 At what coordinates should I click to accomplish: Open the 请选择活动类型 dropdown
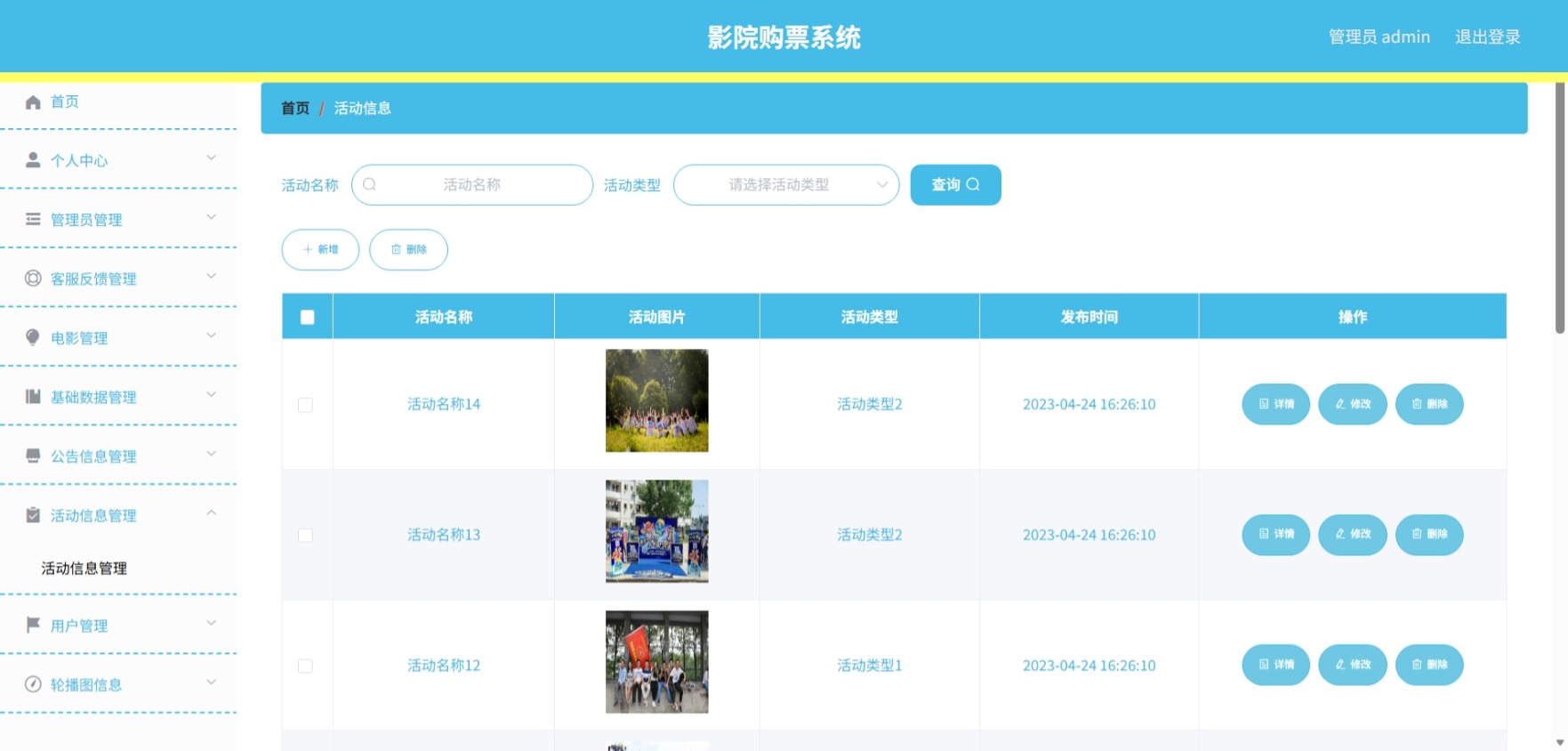pyautogui.click(x=786, y=185)
